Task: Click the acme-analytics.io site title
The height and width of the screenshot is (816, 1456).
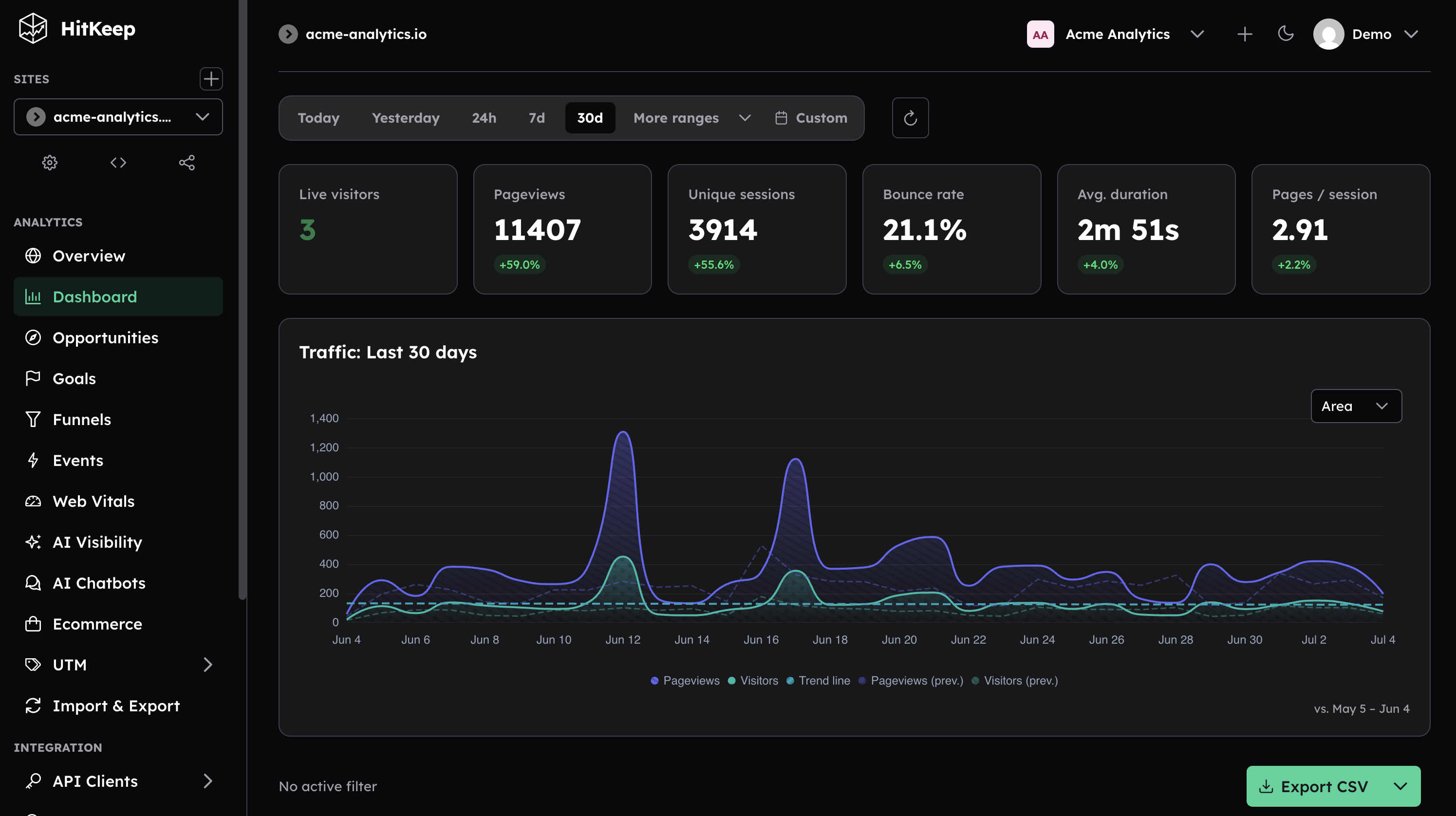Action: pyautogui.click(x=366, y=35)
